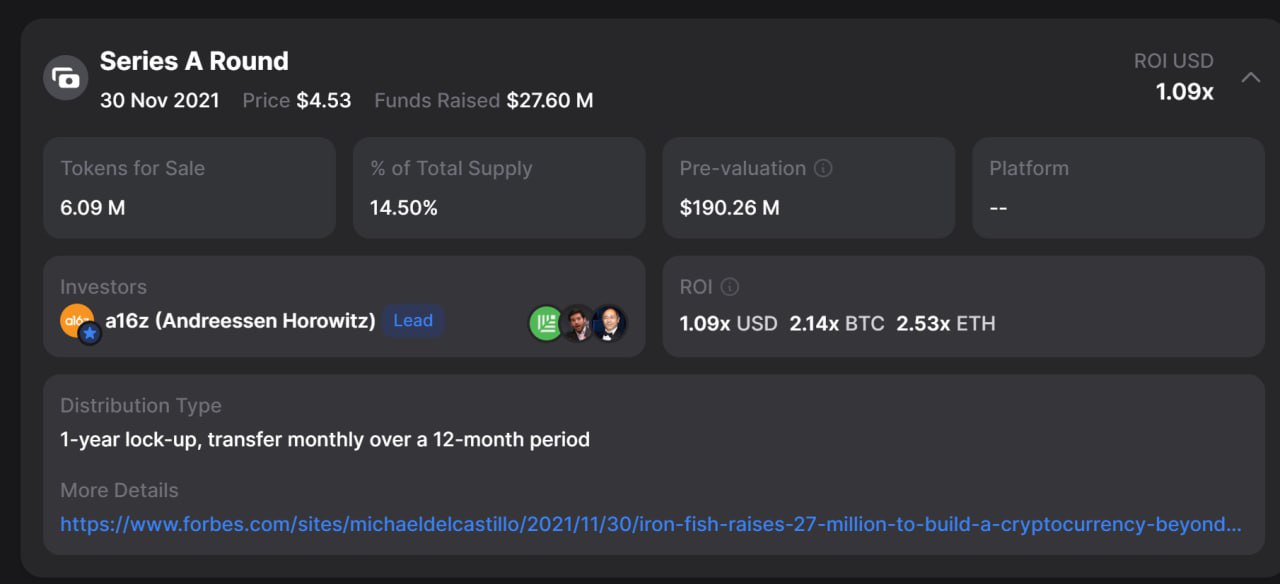The image size is (1280, 584).
Task: Click the ROI USD 1.09x header value
Action: (x=1185, y=92)
